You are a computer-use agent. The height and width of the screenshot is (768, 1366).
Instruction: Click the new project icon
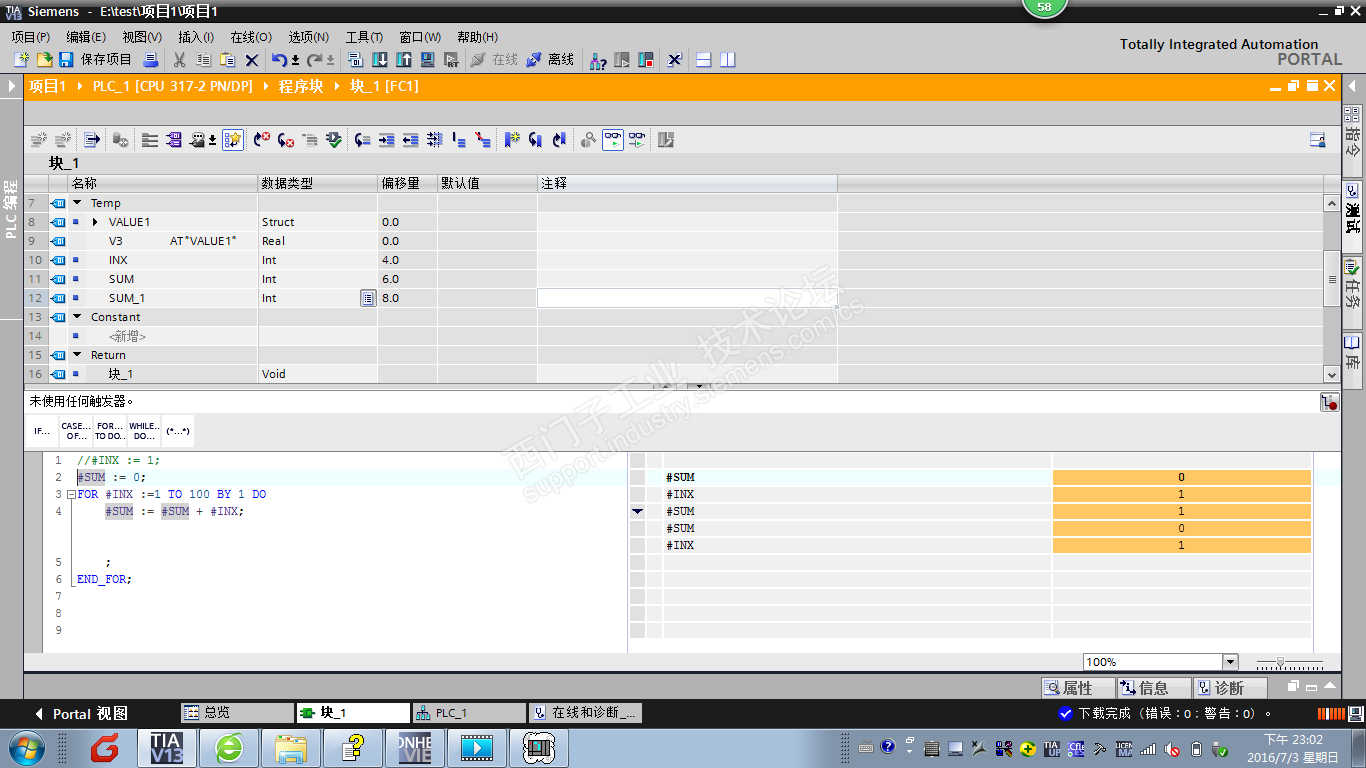(x=21, y=60)
